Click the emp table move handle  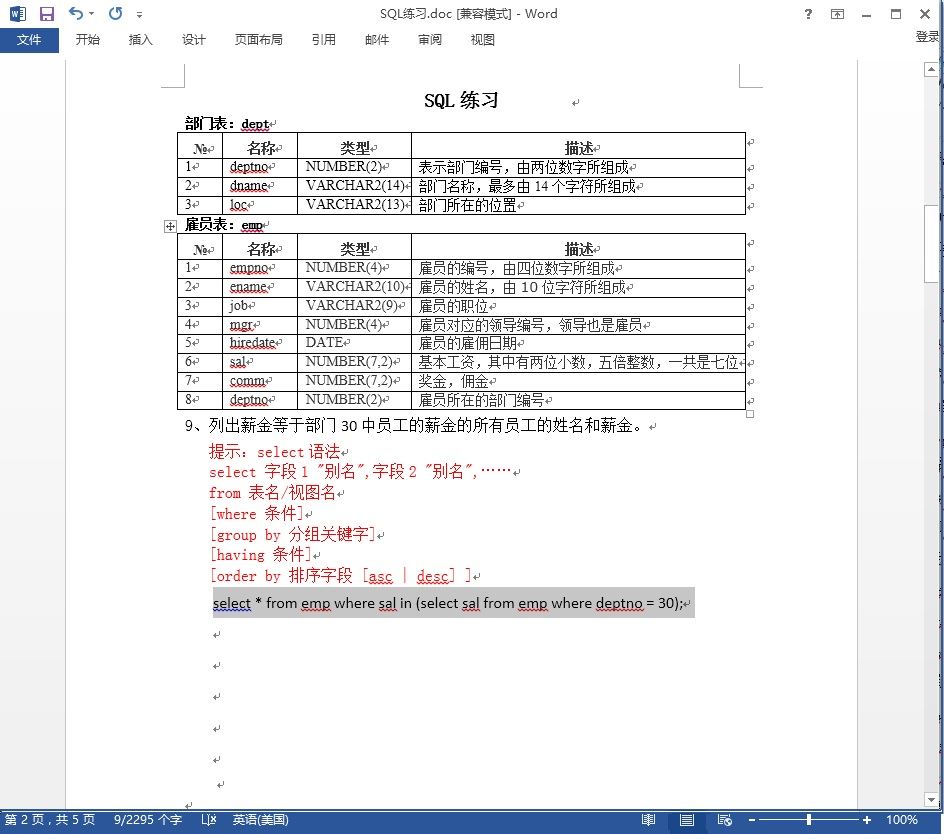pyautogui.click(x=170, y=226)
